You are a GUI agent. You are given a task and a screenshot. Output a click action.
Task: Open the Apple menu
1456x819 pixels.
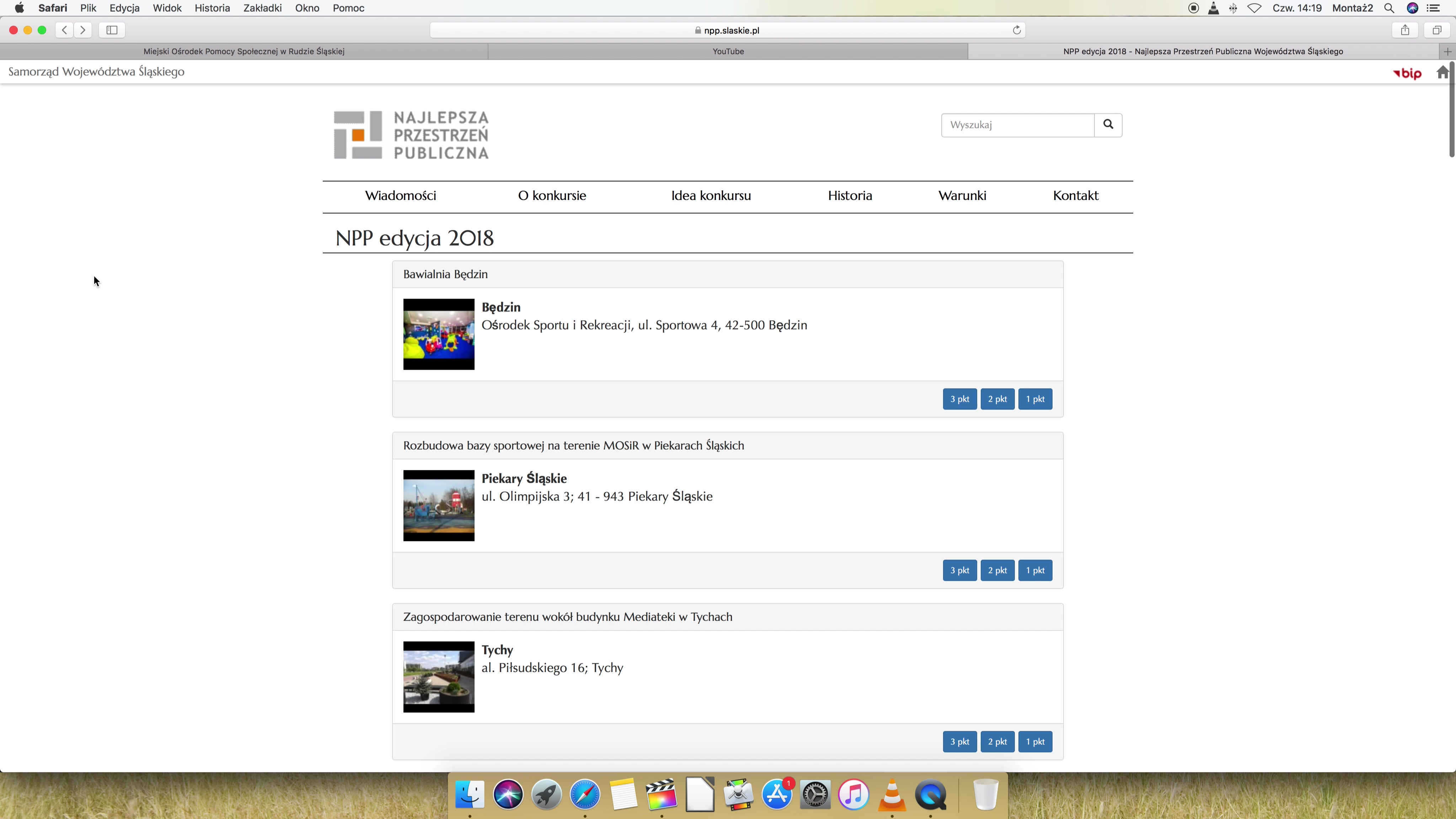click(x=19, y=8)
